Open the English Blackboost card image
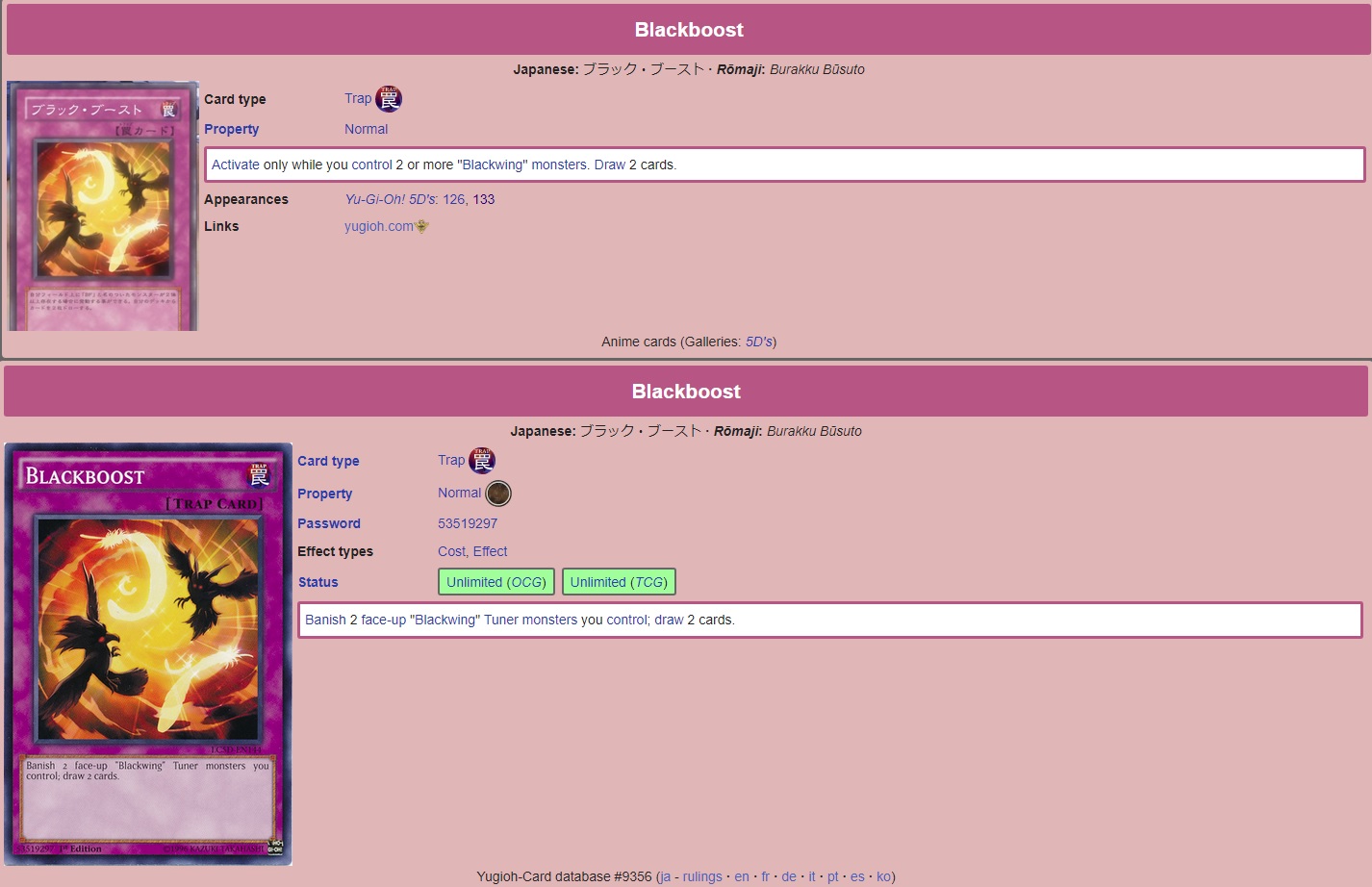The width and height of the screenshot is (1372, 887). click(x=148, y=654)
